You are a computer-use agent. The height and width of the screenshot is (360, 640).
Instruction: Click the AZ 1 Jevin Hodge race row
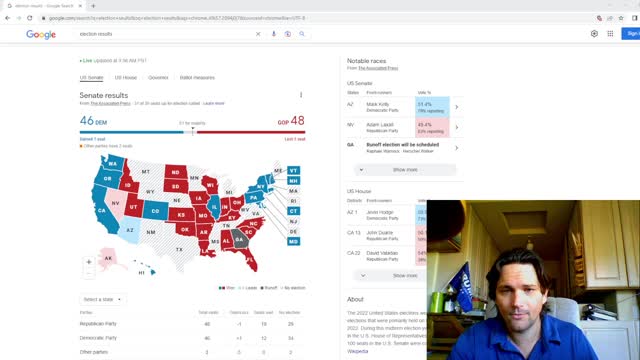click(387, 215)
